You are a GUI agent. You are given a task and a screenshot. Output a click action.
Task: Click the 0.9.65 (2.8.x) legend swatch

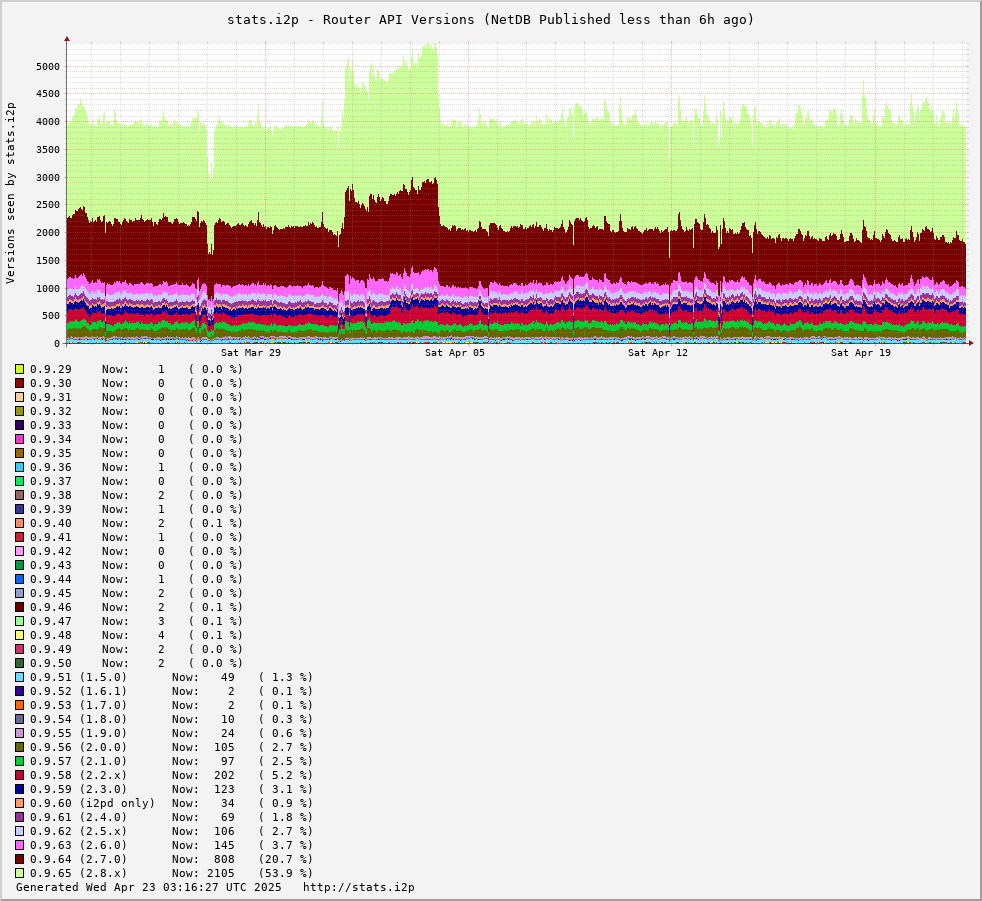[19, 873]
